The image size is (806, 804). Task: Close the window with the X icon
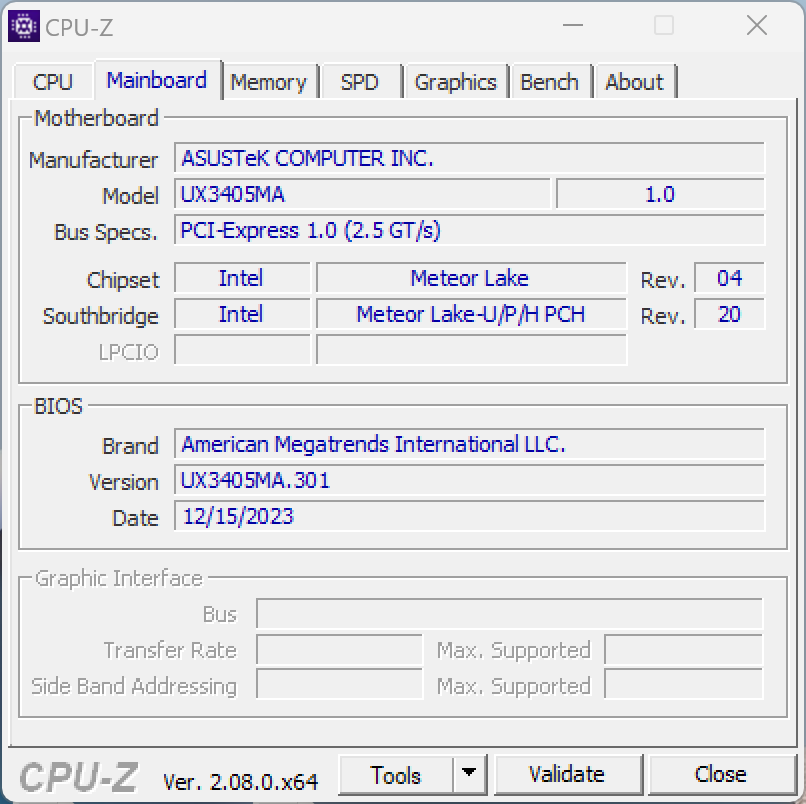[757, 25]
